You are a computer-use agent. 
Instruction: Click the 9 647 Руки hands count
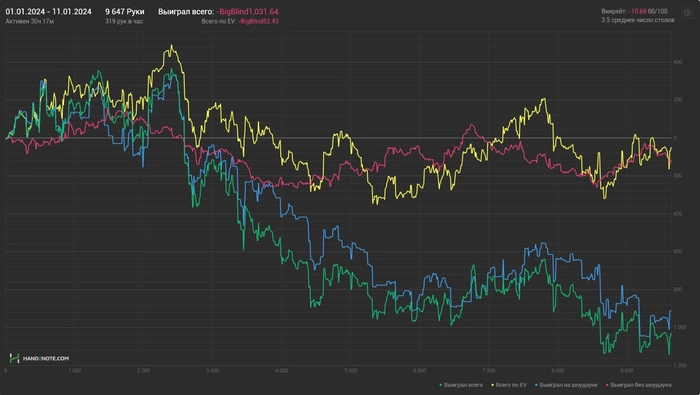[x=125, y=12]
